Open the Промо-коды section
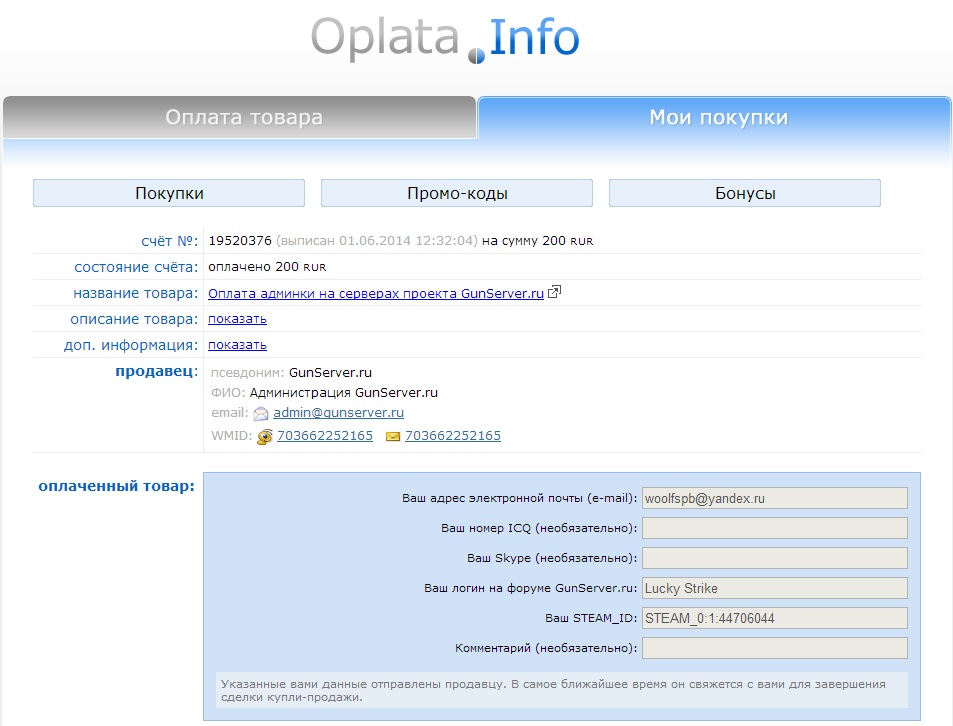The height and width of the screenshot is (726, 953). coord(457,193)
